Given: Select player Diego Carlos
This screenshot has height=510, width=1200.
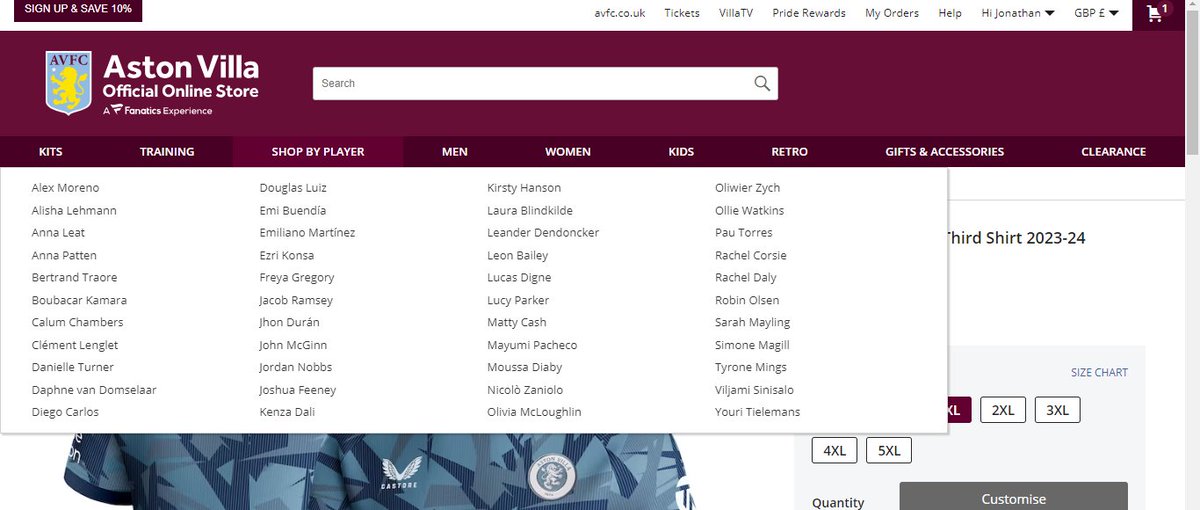Looking at the screenshot, I should [x=65, y=412].
